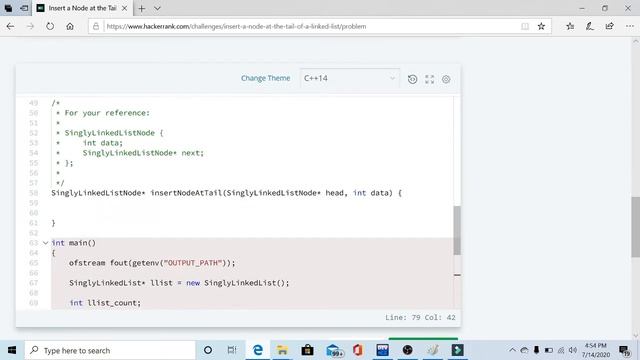The width and height of the screenshot is (640, 360).
Task: Open File Explorer from the taskbar
Action: [x=282, y=350]
